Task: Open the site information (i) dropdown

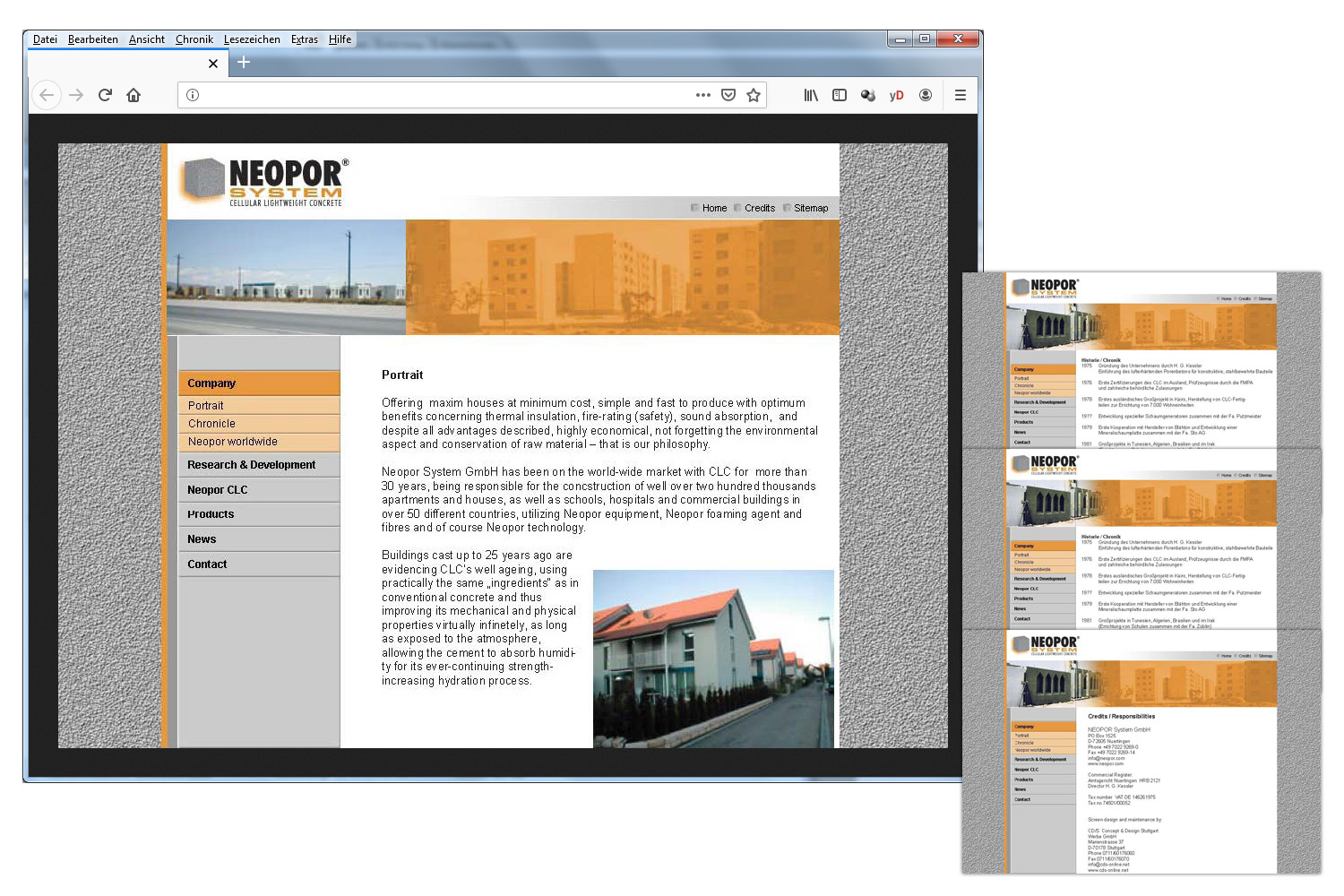Action: pos(193,94)
